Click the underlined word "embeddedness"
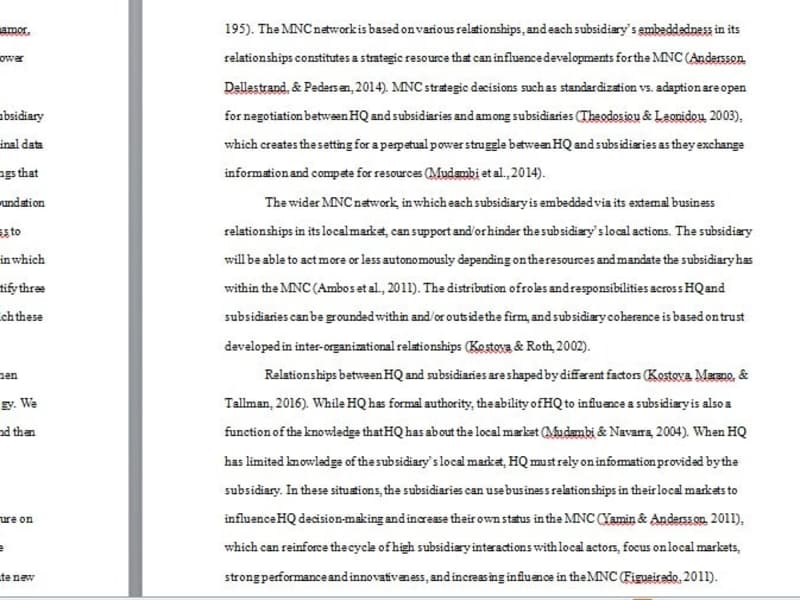Image resolution: width=800 pixels, height=600 pixels. (674, 29)
